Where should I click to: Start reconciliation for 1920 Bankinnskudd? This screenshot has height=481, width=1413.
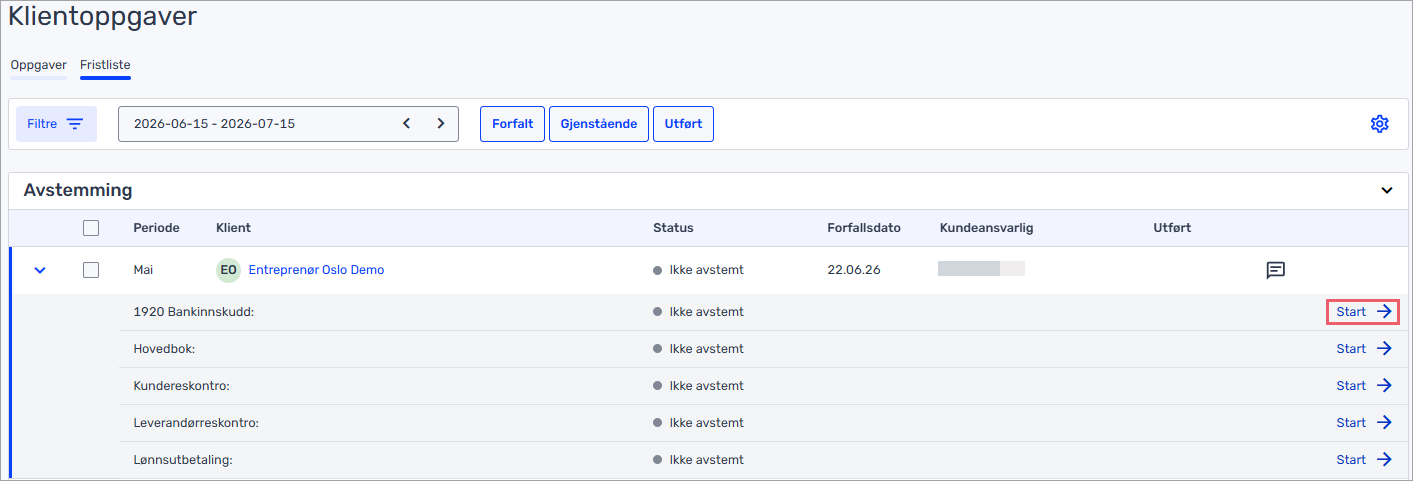coord(1363,312)
